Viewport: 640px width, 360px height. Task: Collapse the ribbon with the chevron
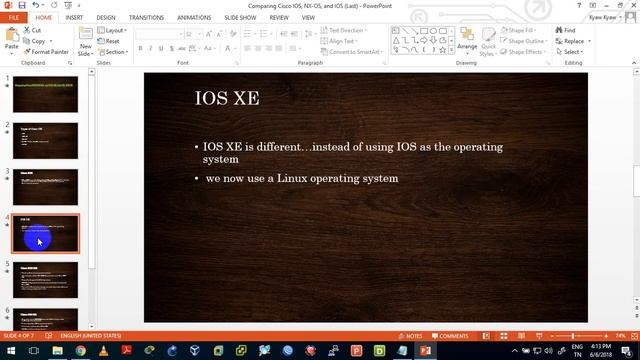click(x=634, y=63)
